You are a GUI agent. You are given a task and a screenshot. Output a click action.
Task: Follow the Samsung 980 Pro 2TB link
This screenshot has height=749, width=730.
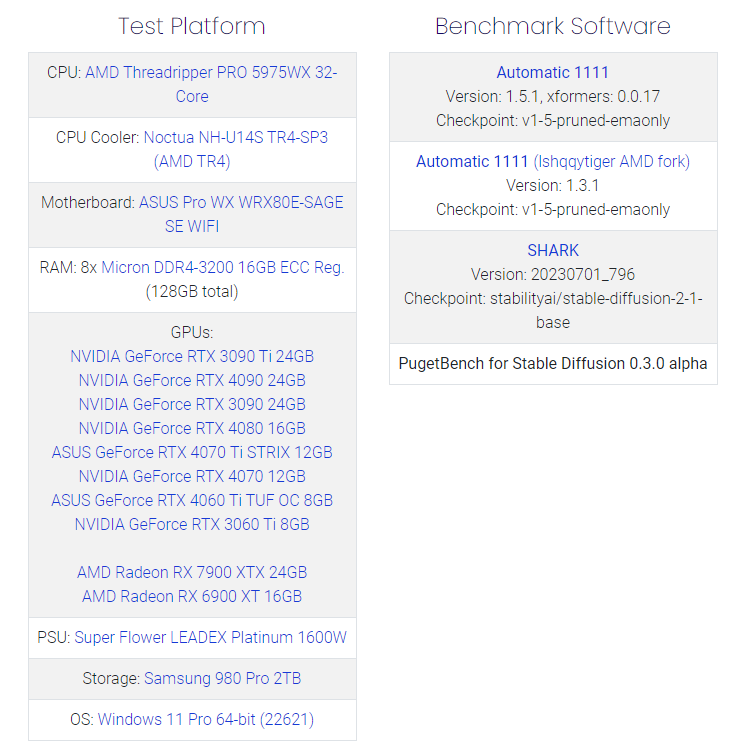coord(223,678)
